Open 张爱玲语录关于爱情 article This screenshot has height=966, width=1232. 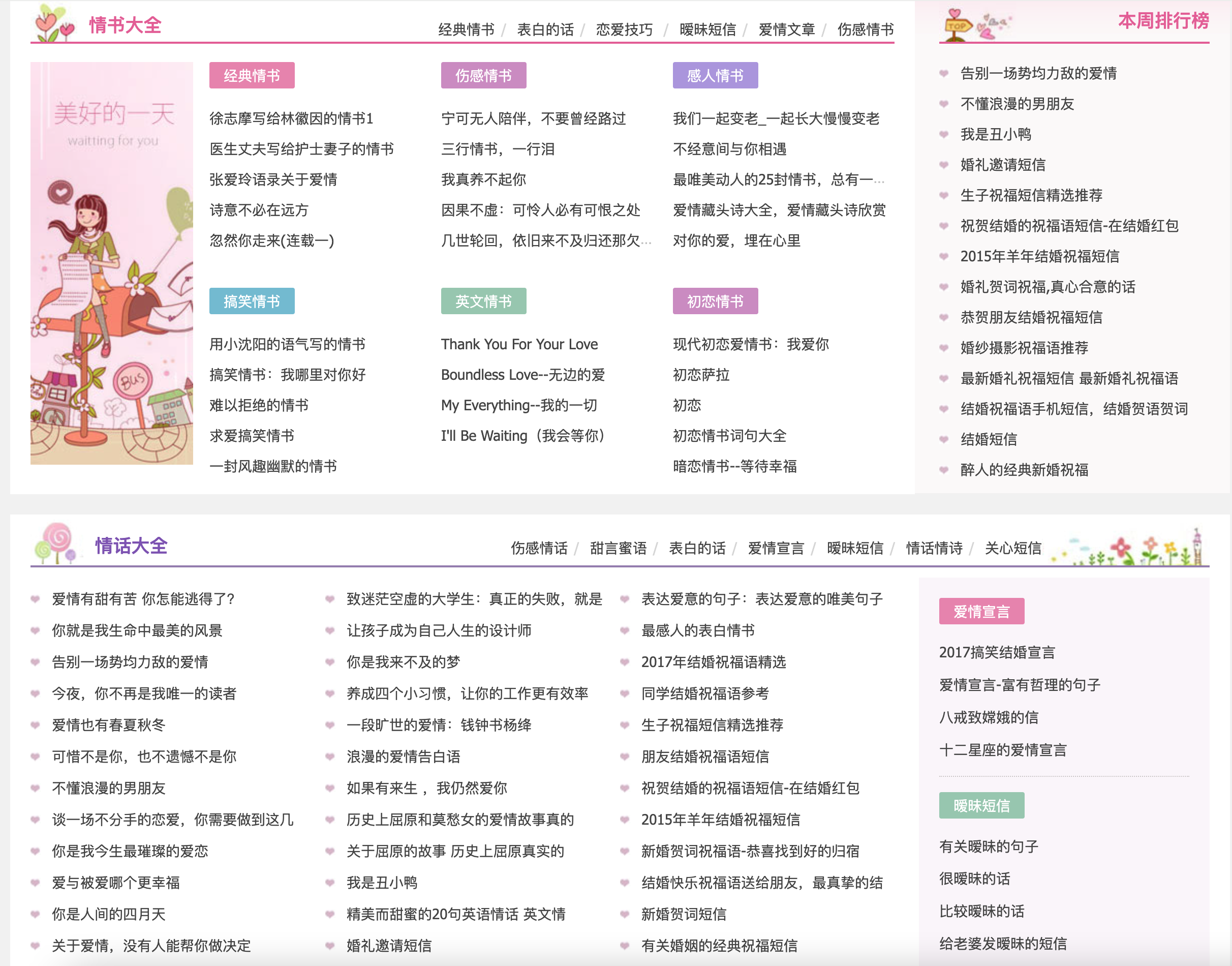point(273,180)
